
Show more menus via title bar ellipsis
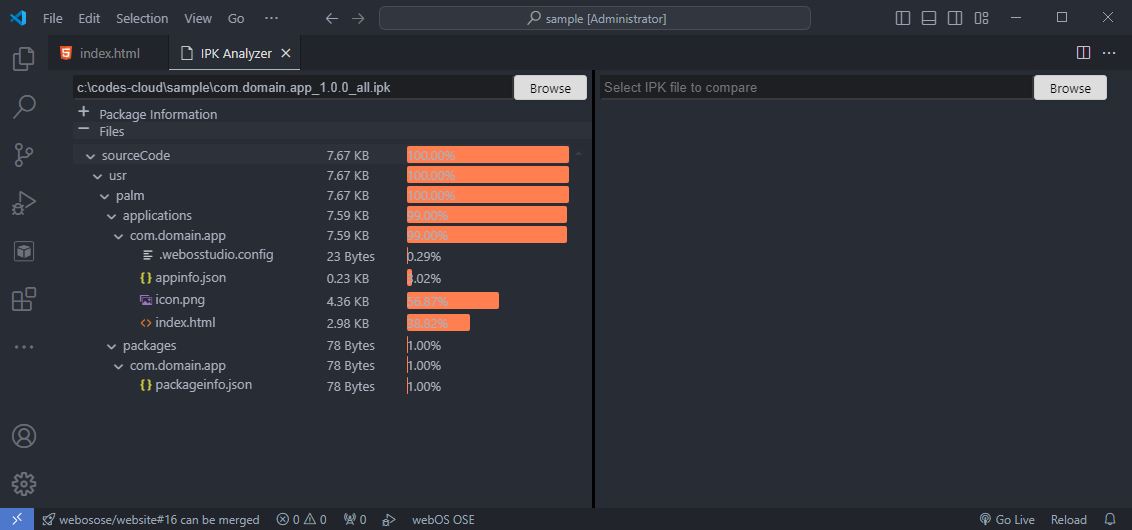point(271,18)
